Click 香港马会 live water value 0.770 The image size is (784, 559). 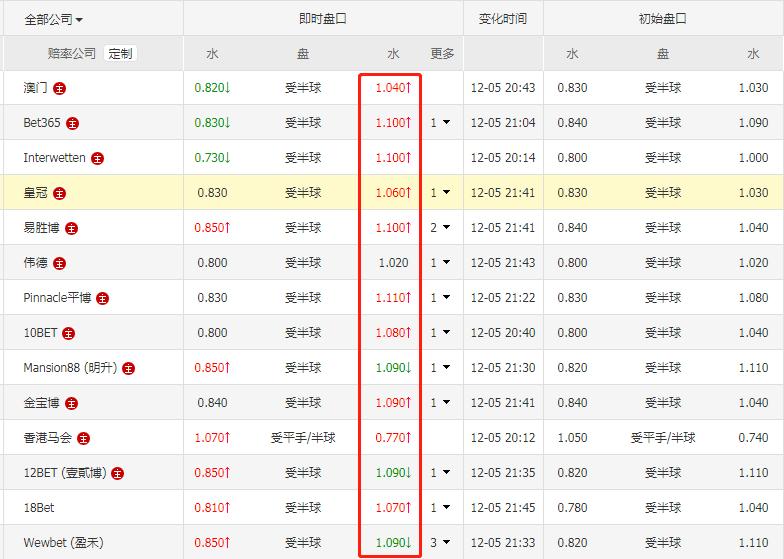394,438
